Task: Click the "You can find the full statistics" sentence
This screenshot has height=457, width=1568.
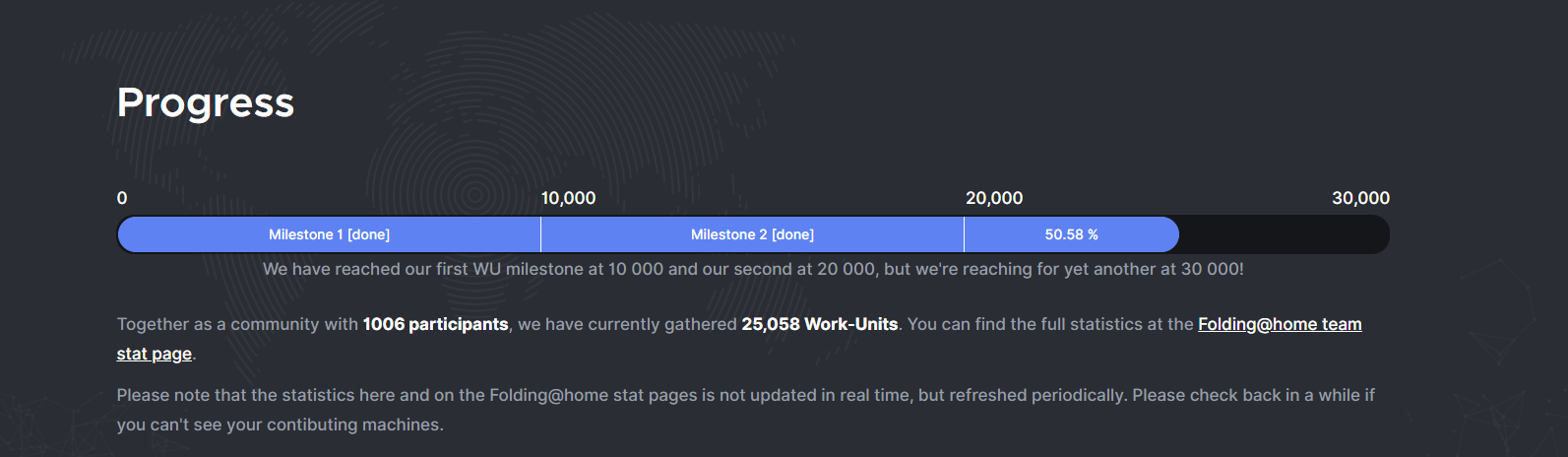Action: [x=1048, y=324]
